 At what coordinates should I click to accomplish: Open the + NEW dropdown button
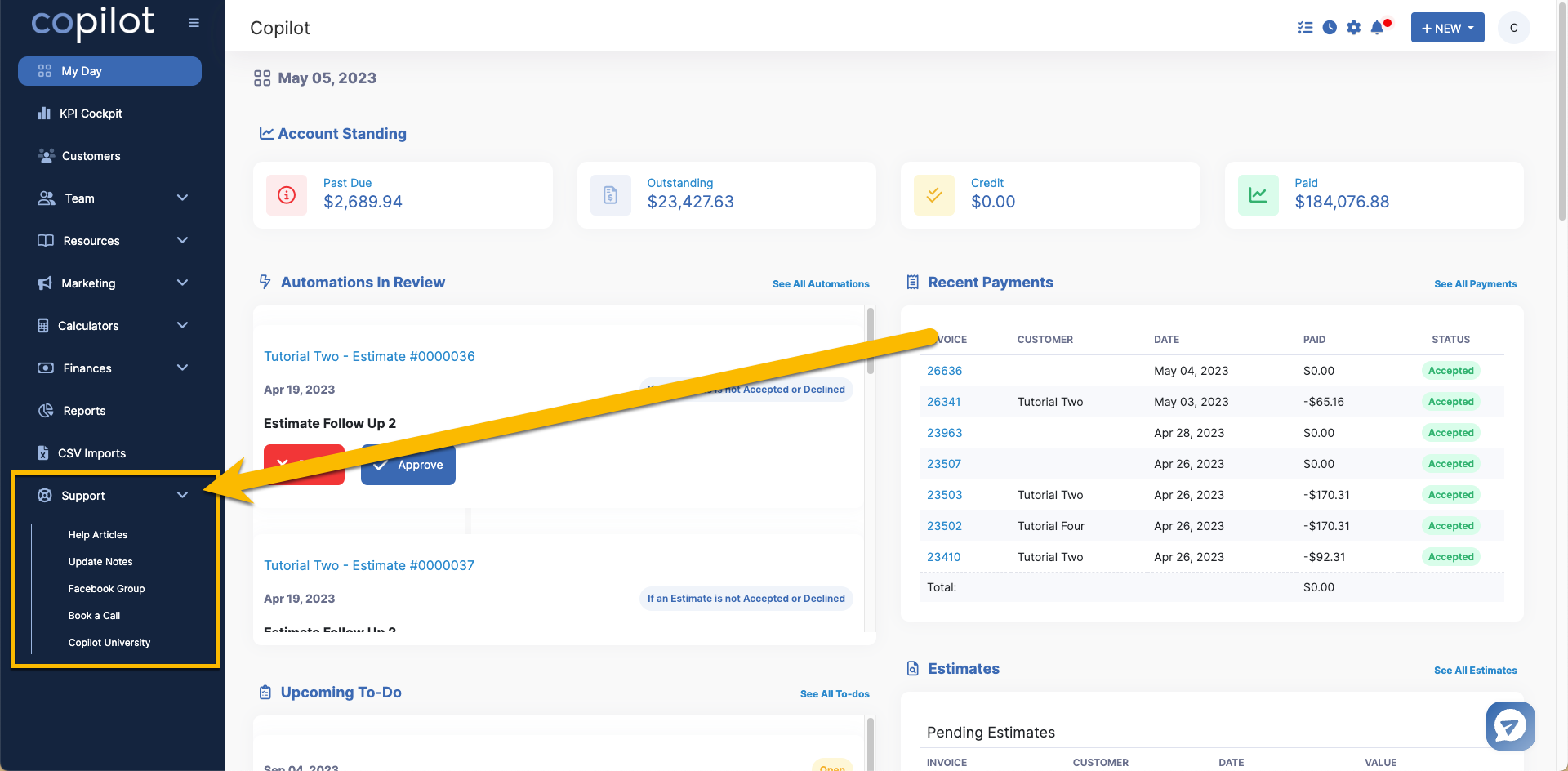click(x=1447, y=28)
